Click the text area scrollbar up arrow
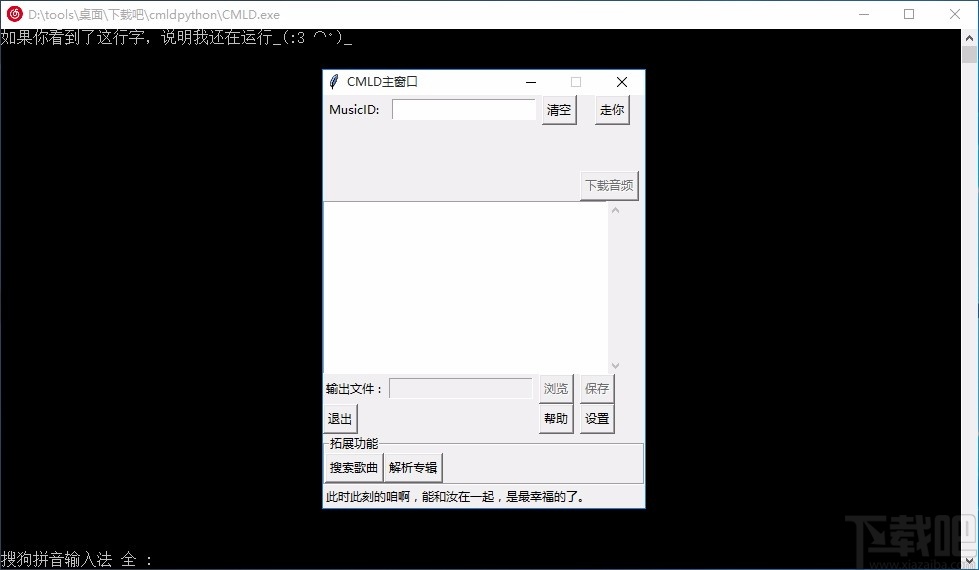The image size is (979, 570). pyautogui.click(x=615, y=210)
